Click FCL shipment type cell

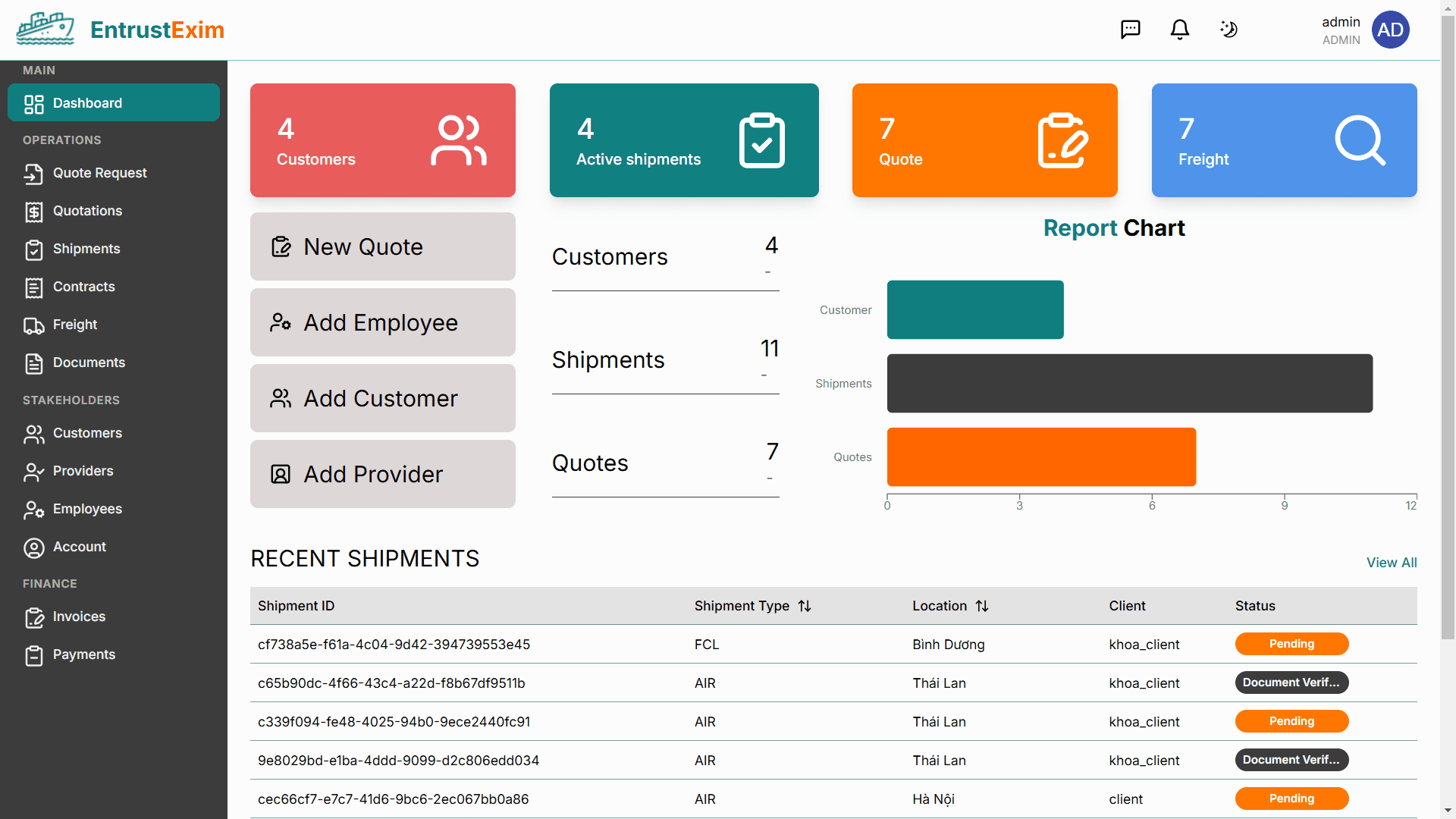(x=706, y=645)
